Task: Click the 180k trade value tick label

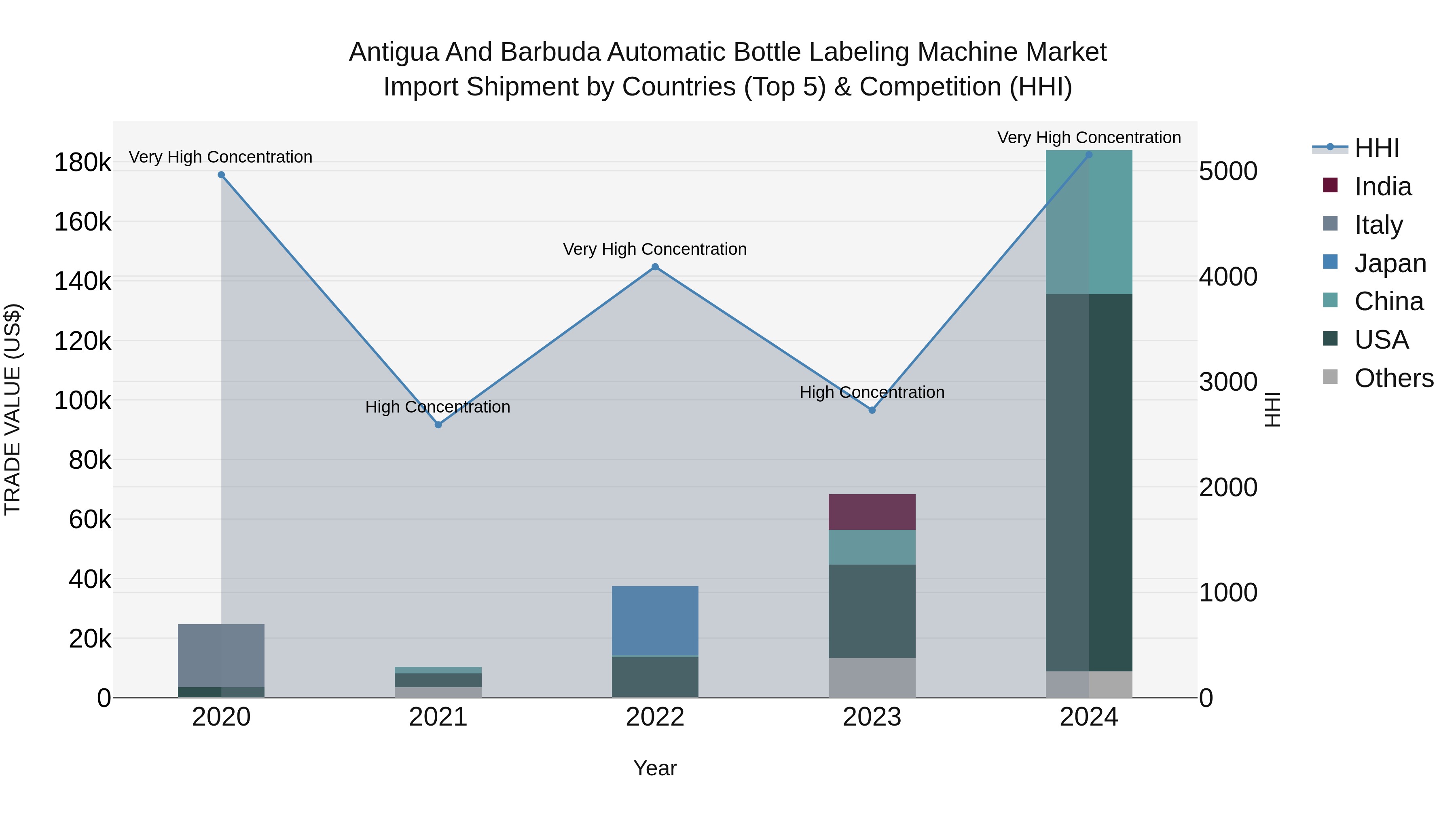Action: pyautogui.click(x=83, y=163)
